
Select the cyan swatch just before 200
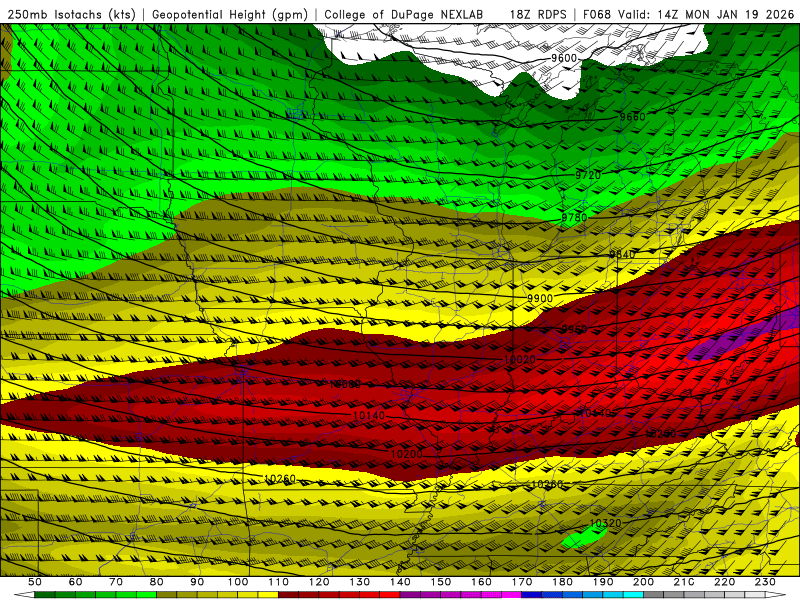(633, 595)
